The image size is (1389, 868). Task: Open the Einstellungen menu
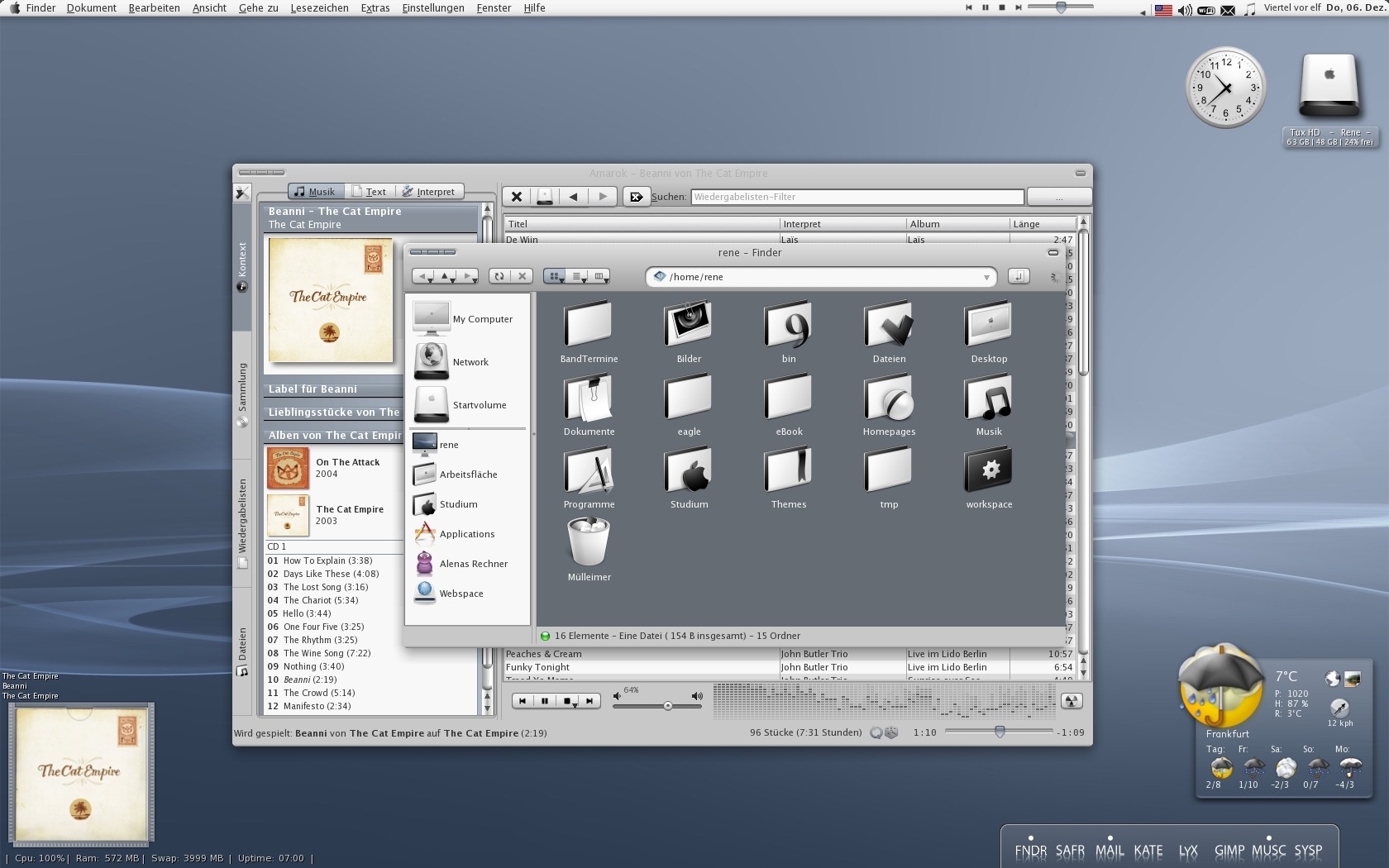coord(433,7)
